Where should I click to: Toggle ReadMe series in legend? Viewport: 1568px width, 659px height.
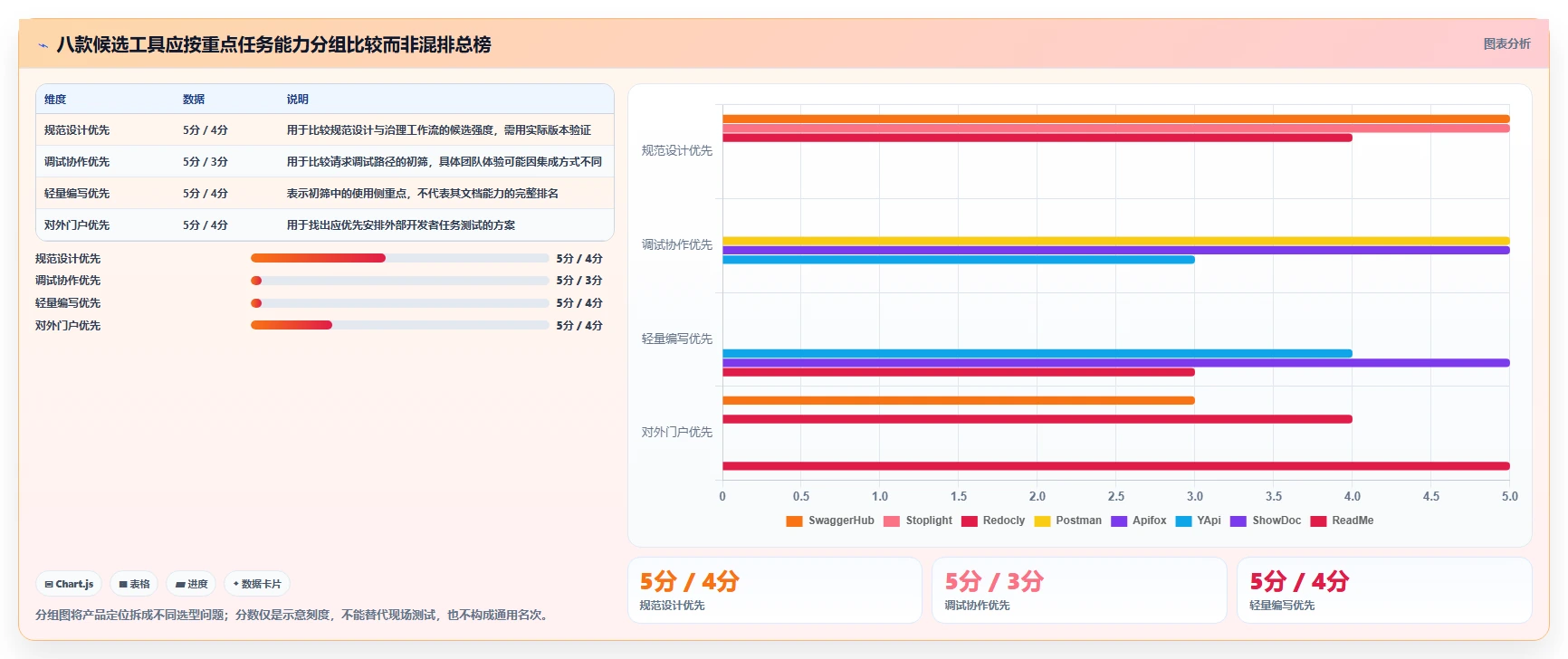pyautogui.click(x=1342, y=521)
